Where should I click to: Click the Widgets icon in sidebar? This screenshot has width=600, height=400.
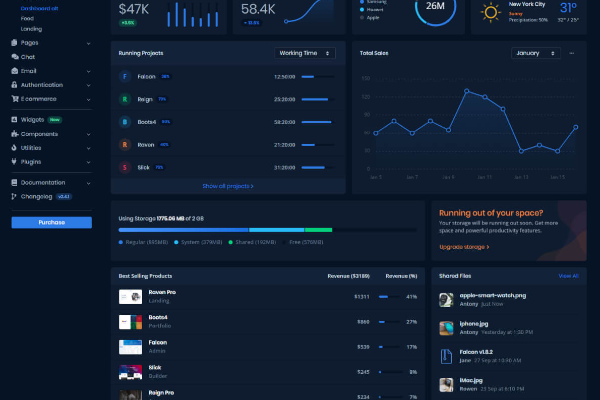[14, 120]
